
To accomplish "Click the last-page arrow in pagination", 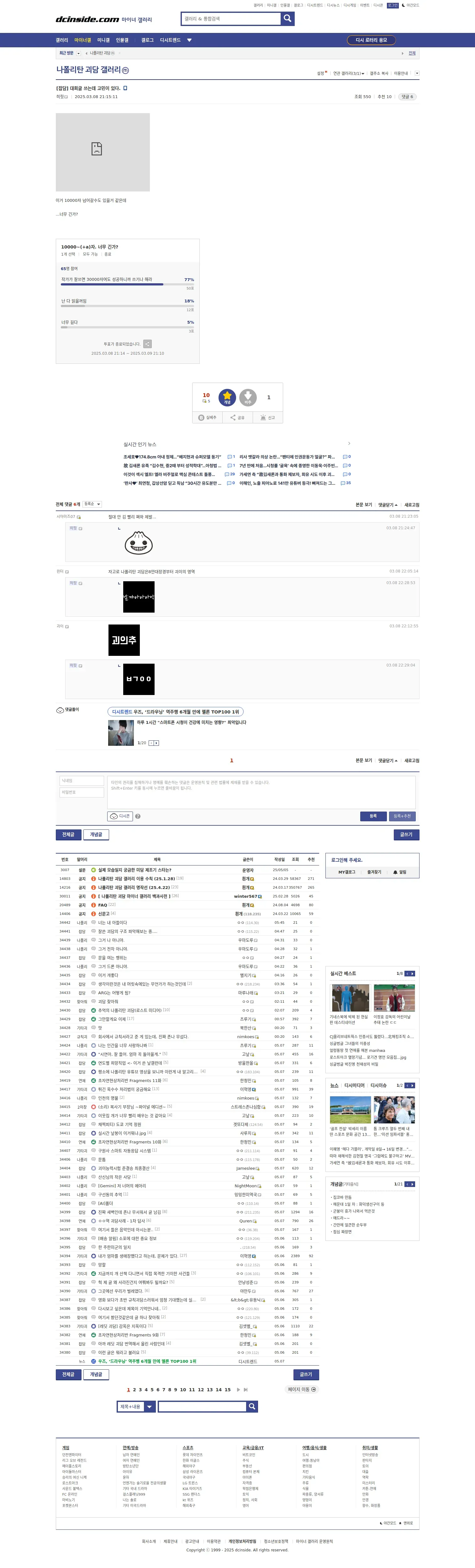I will [245, 1390].
